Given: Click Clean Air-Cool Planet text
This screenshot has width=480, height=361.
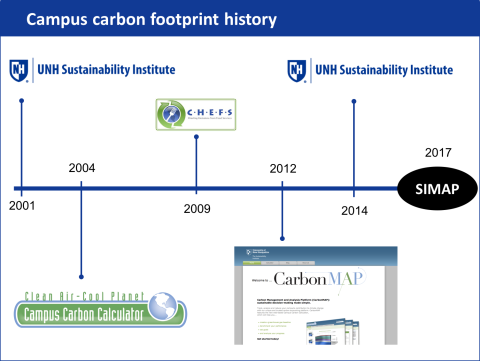Looking at the screenshot, I should click(84, 296).
